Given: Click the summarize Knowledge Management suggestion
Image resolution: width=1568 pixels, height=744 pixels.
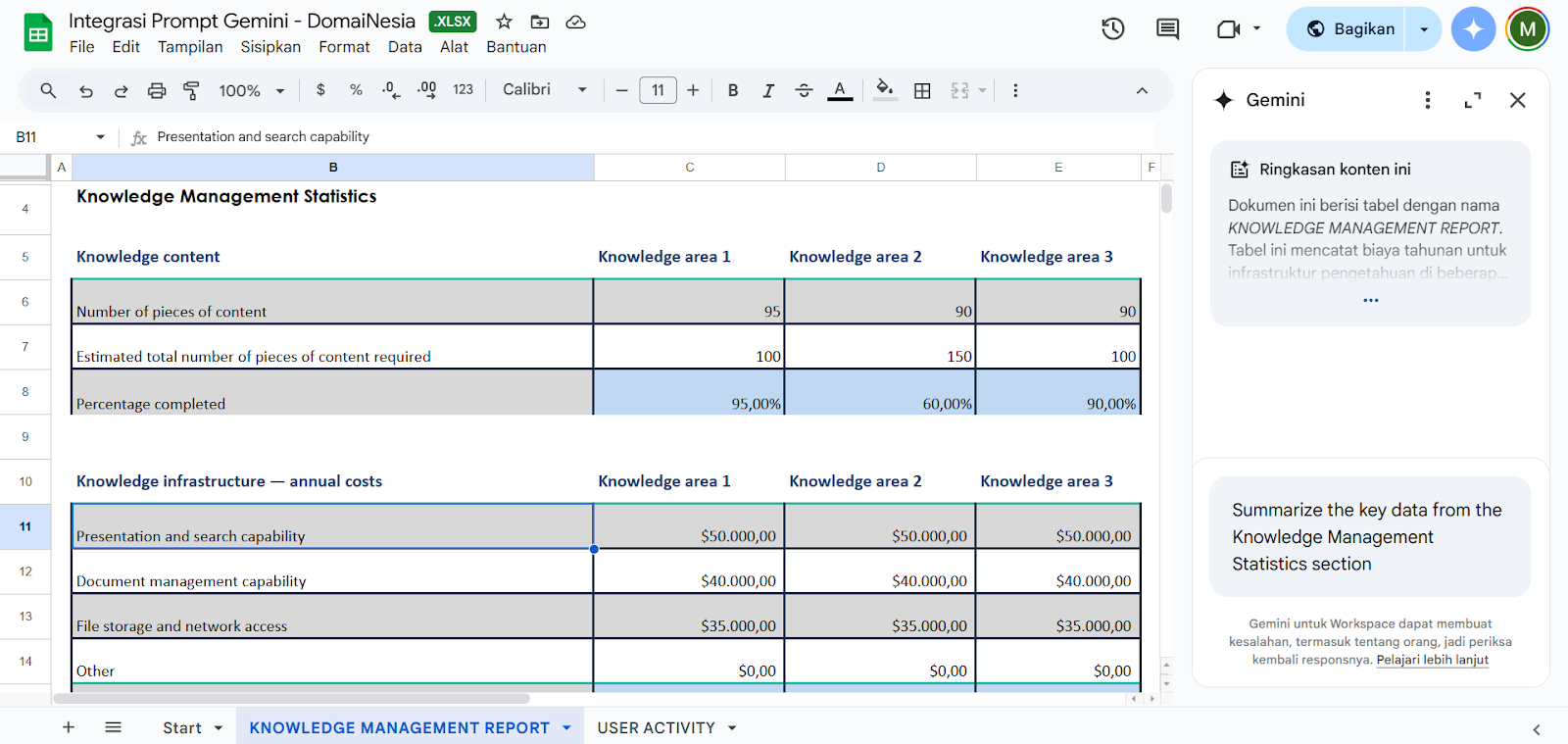Looking at the screenshot, I should (x=1369, y=536).
